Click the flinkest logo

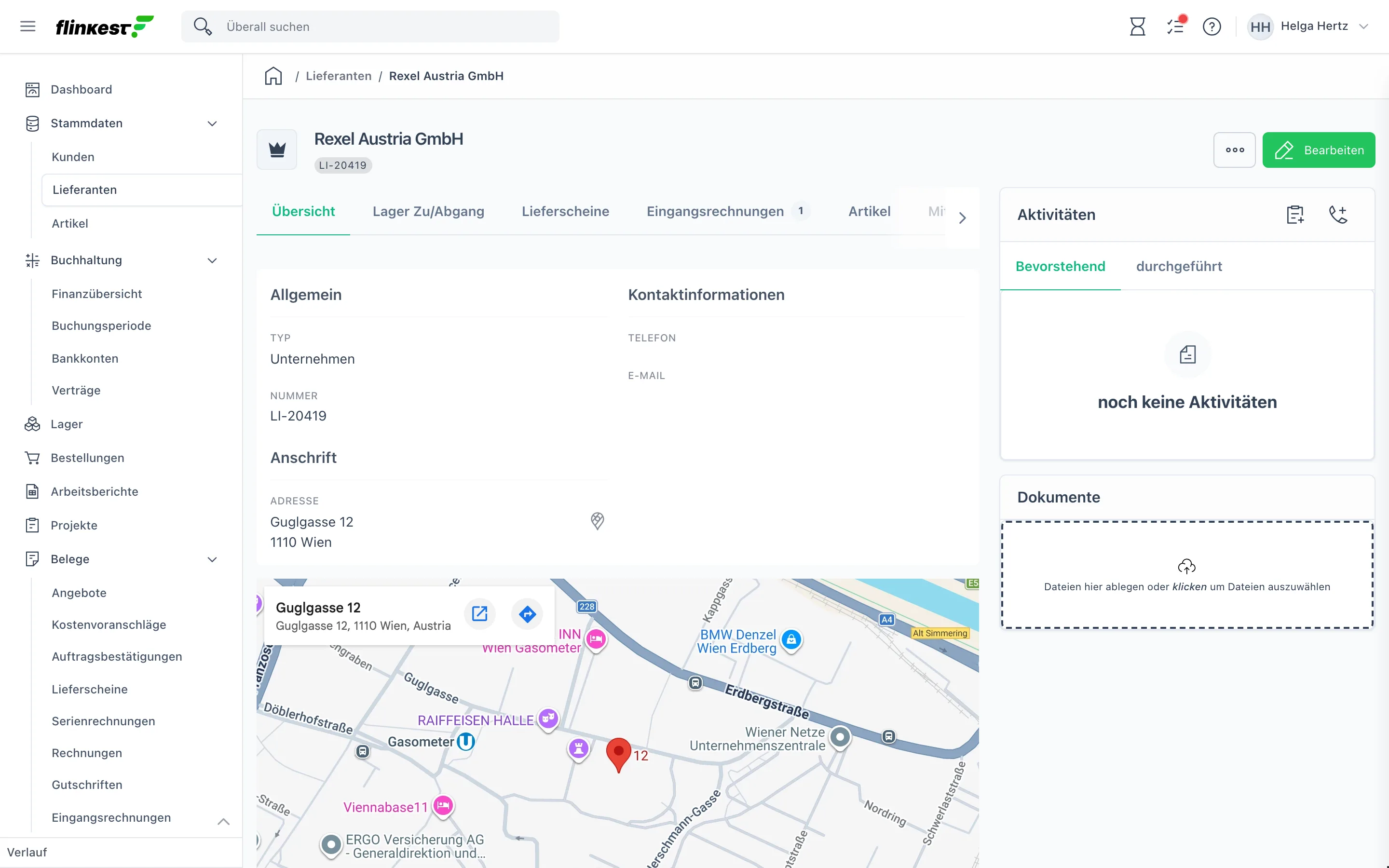pos(105,27)
